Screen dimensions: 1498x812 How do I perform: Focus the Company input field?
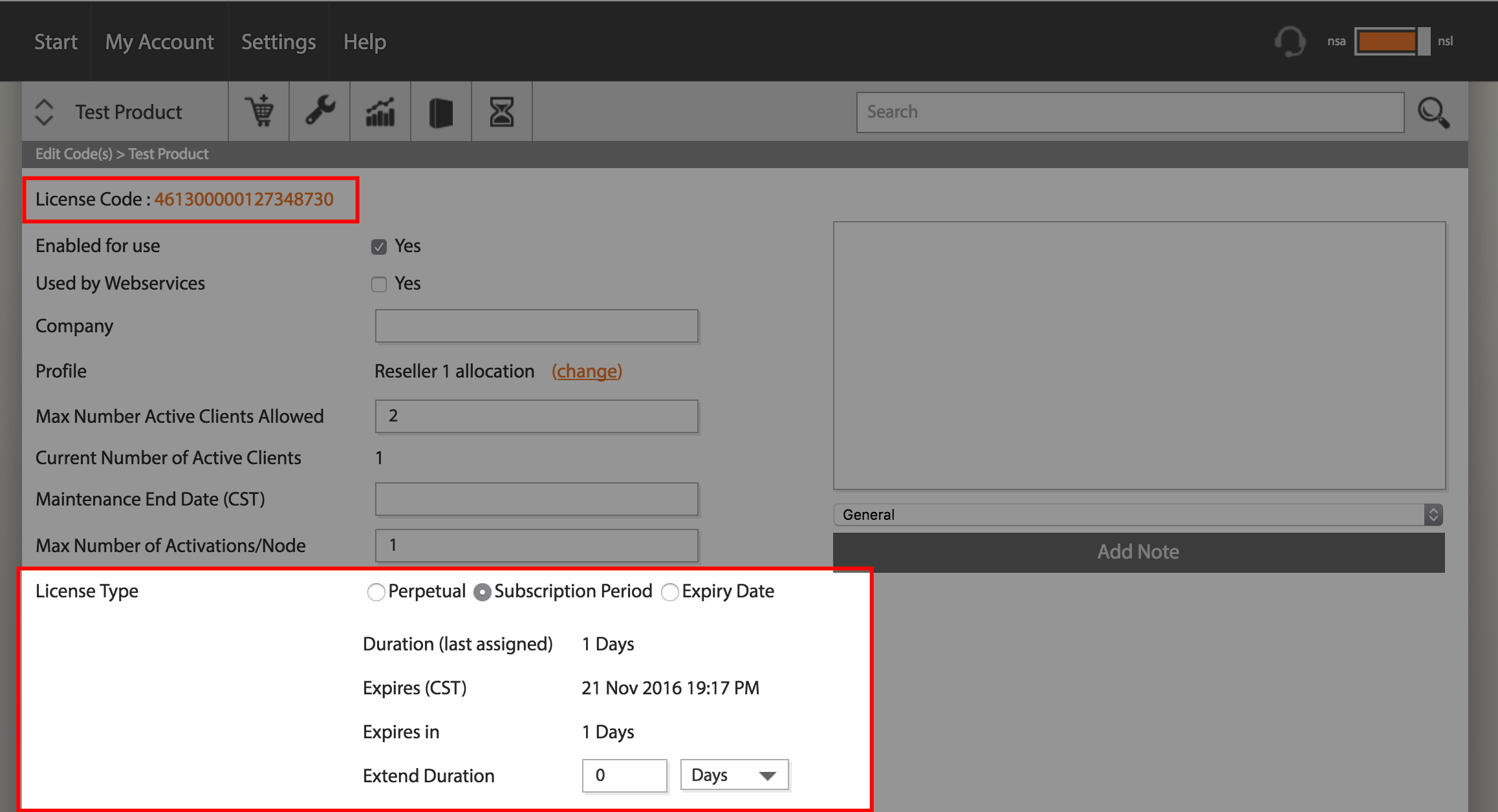click(536, 326)
